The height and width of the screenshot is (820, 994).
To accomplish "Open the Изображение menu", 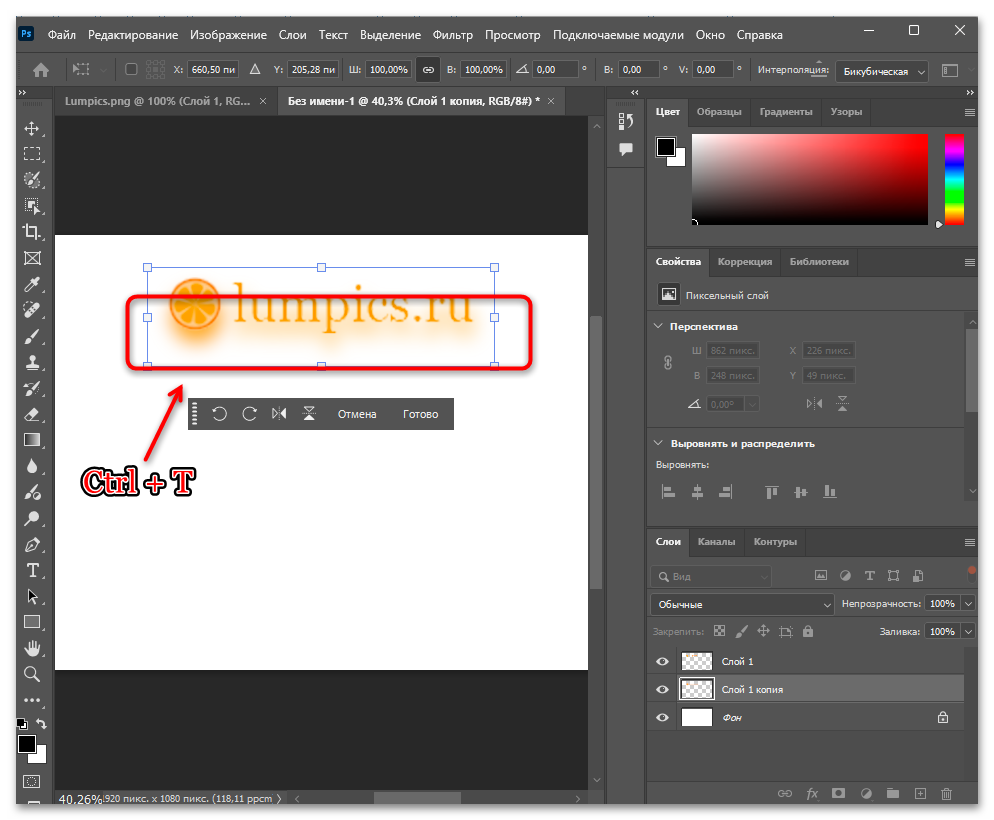I will (x=228, y=35).
